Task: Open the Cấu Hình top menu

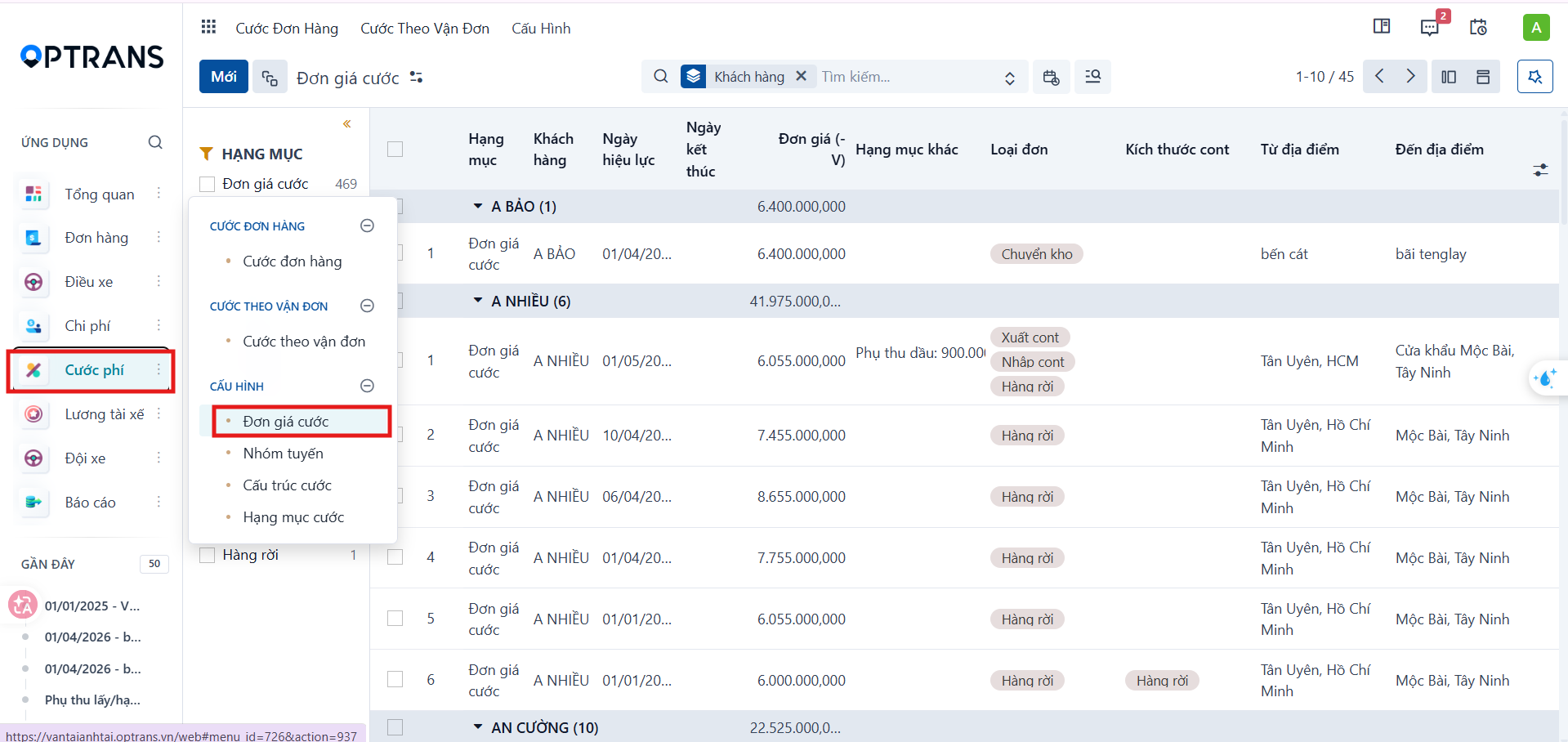Action: coord(541,29)
